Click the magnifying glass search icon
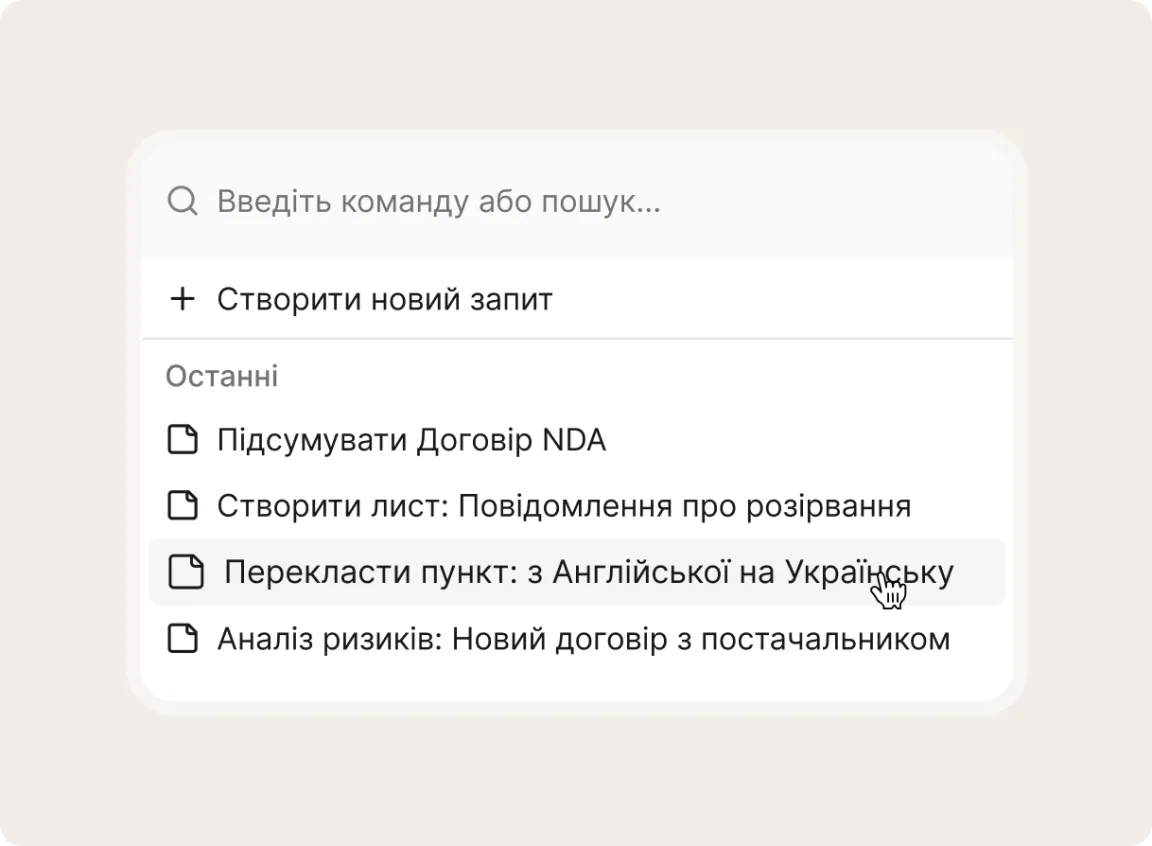This screenshot has height=846, width=1152. click(182, 202)
